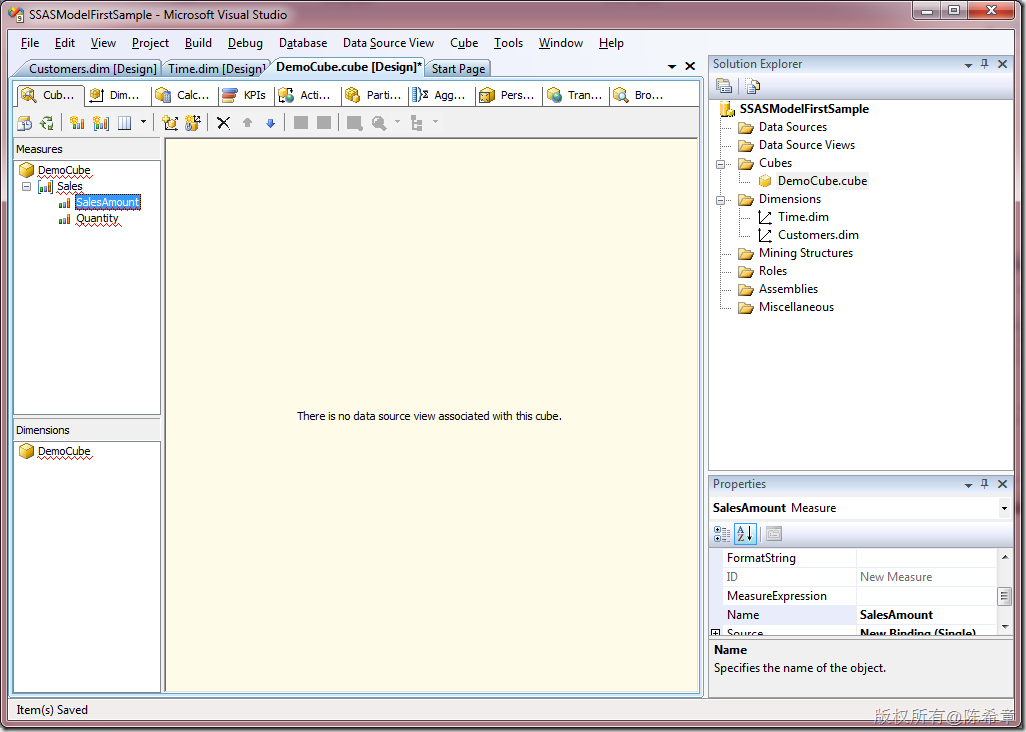Open the dropdown arrow next to measures grid icon
The image size is (1026, 732).
[143, 122]
